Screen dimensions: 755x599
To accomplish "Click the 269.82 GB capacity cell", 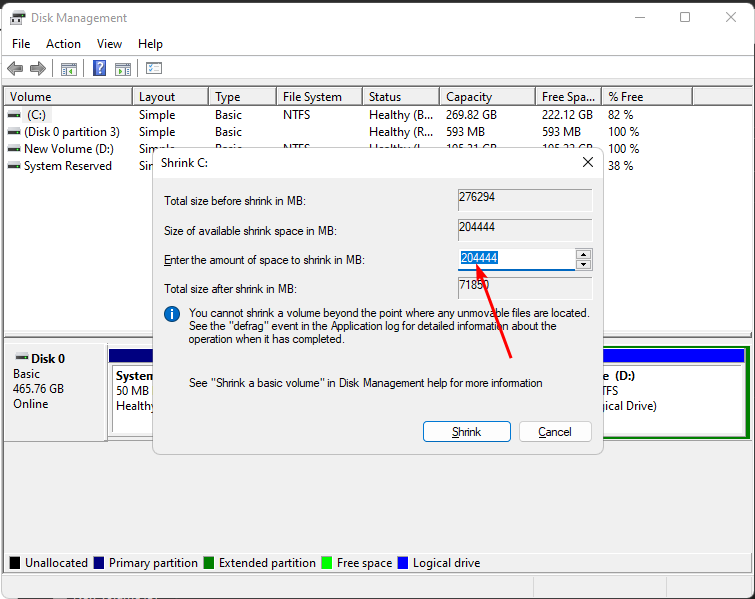I will [471, 115].
